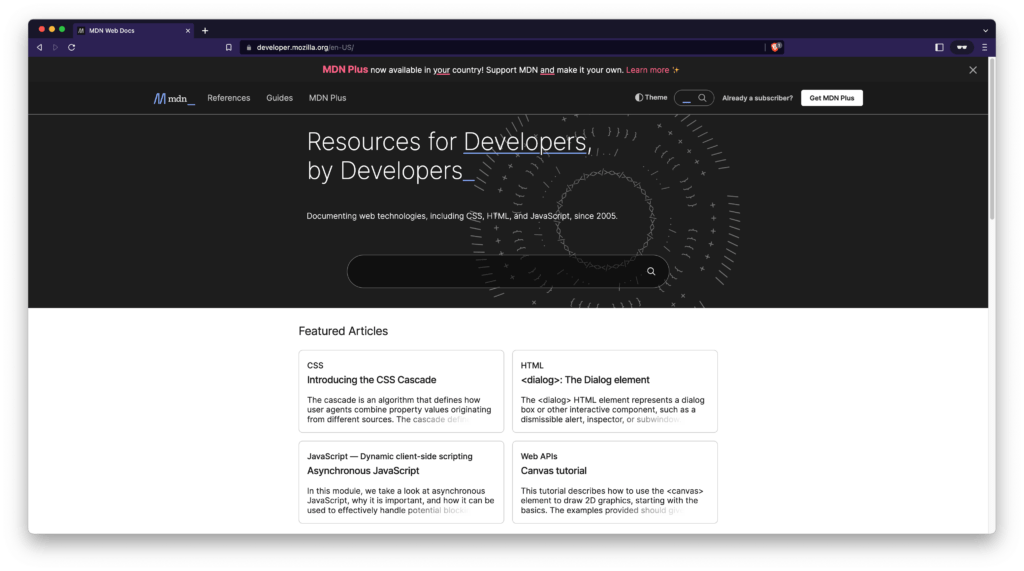The width and height of the screenshot is (1024, 571).
Task: Click the site lock icon in address bar
Action: click(249, 47)
